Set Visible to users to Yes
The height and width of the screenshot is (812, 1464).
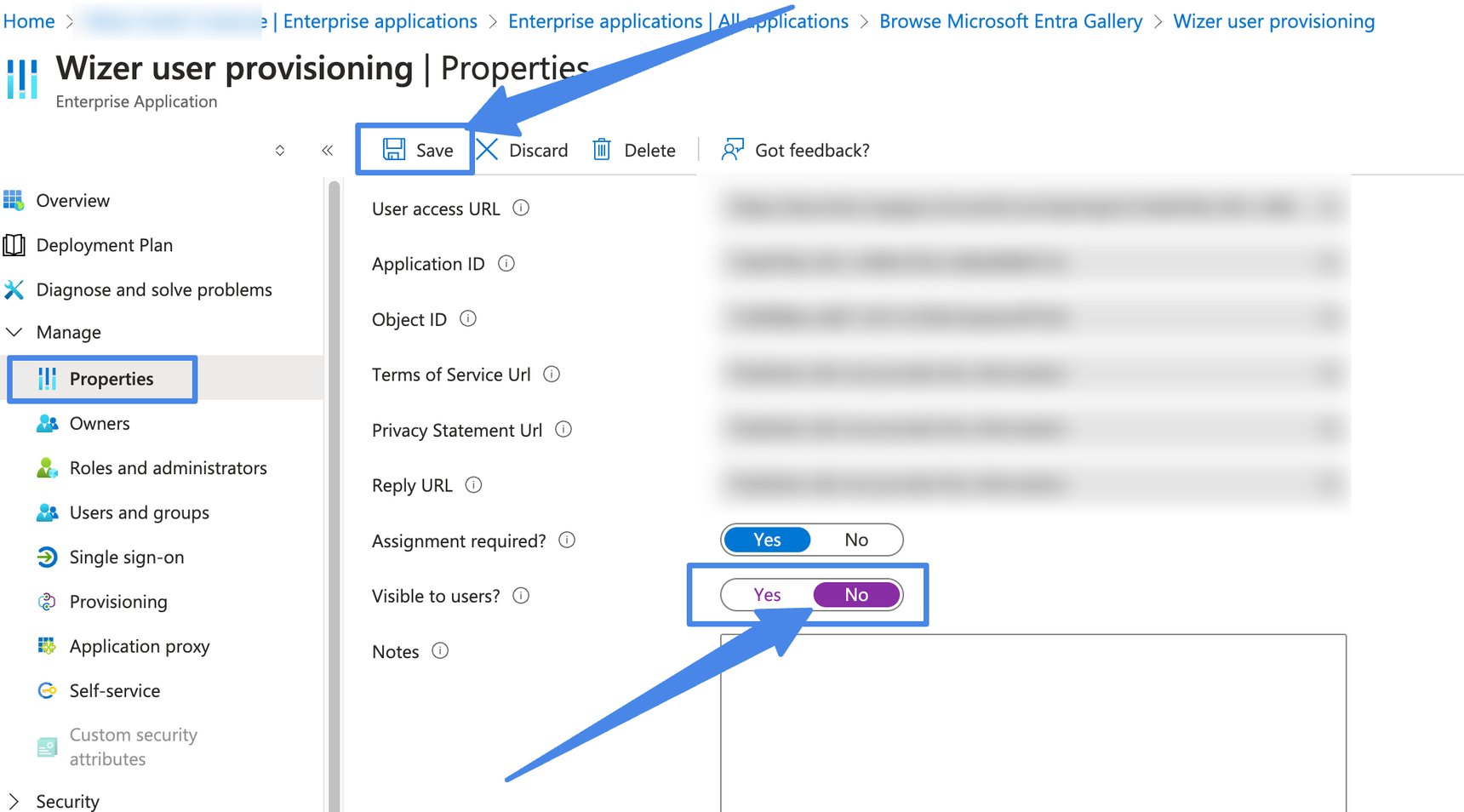tap(767, 595)
